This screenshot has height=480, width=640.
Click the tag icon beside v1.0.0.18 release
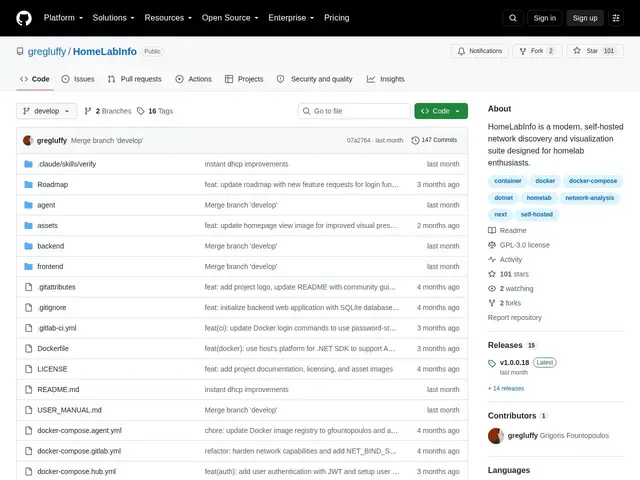pos(492,363)
